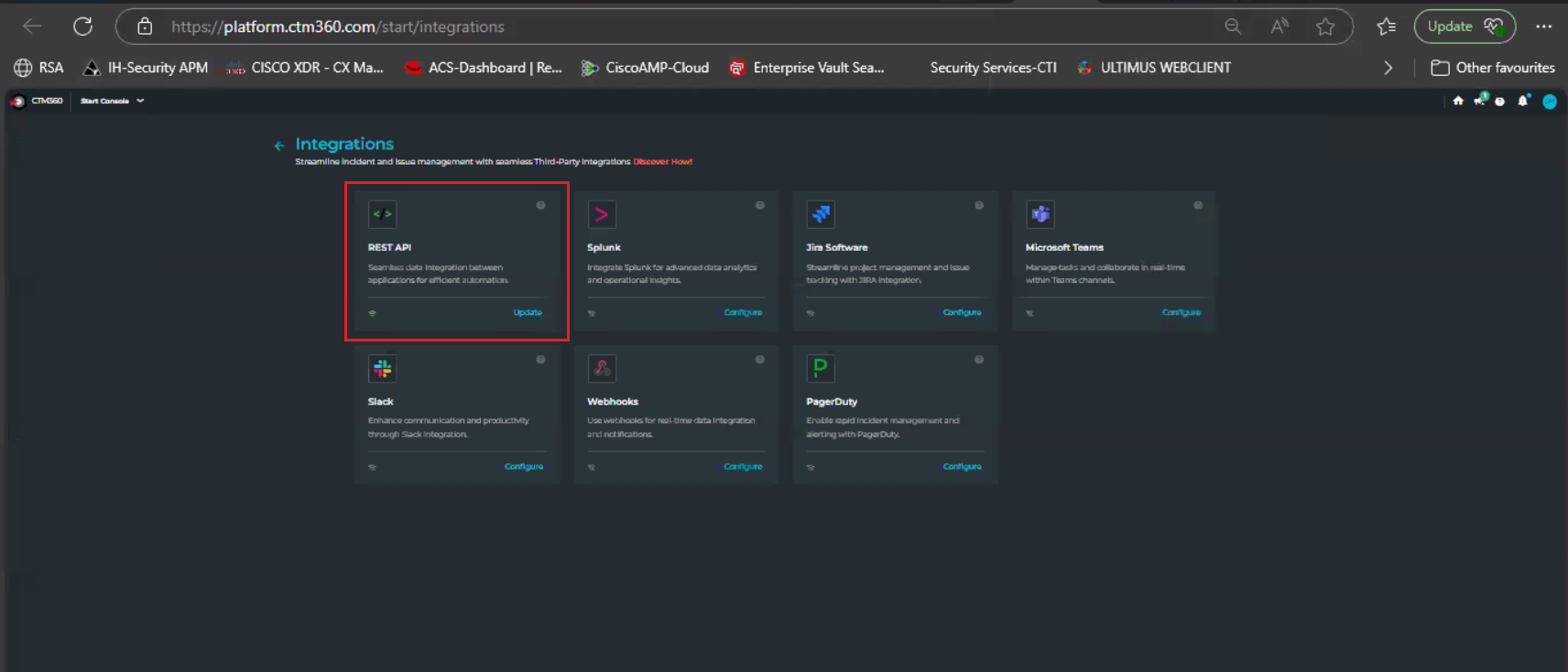Click the browser refresh button
The image size is (1568, 672).
pos(83,27)
